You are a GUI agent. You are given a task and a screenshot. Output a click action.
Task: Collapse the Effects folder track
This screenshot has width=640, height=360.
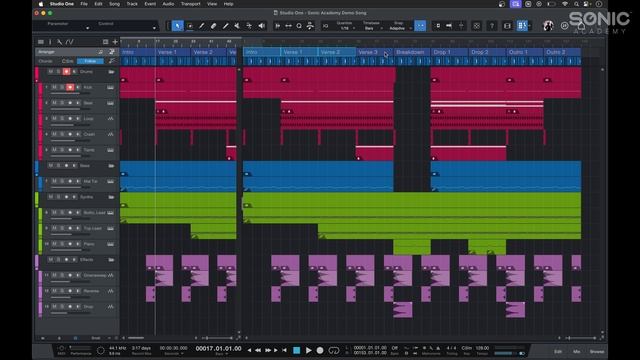click(111, 260)
